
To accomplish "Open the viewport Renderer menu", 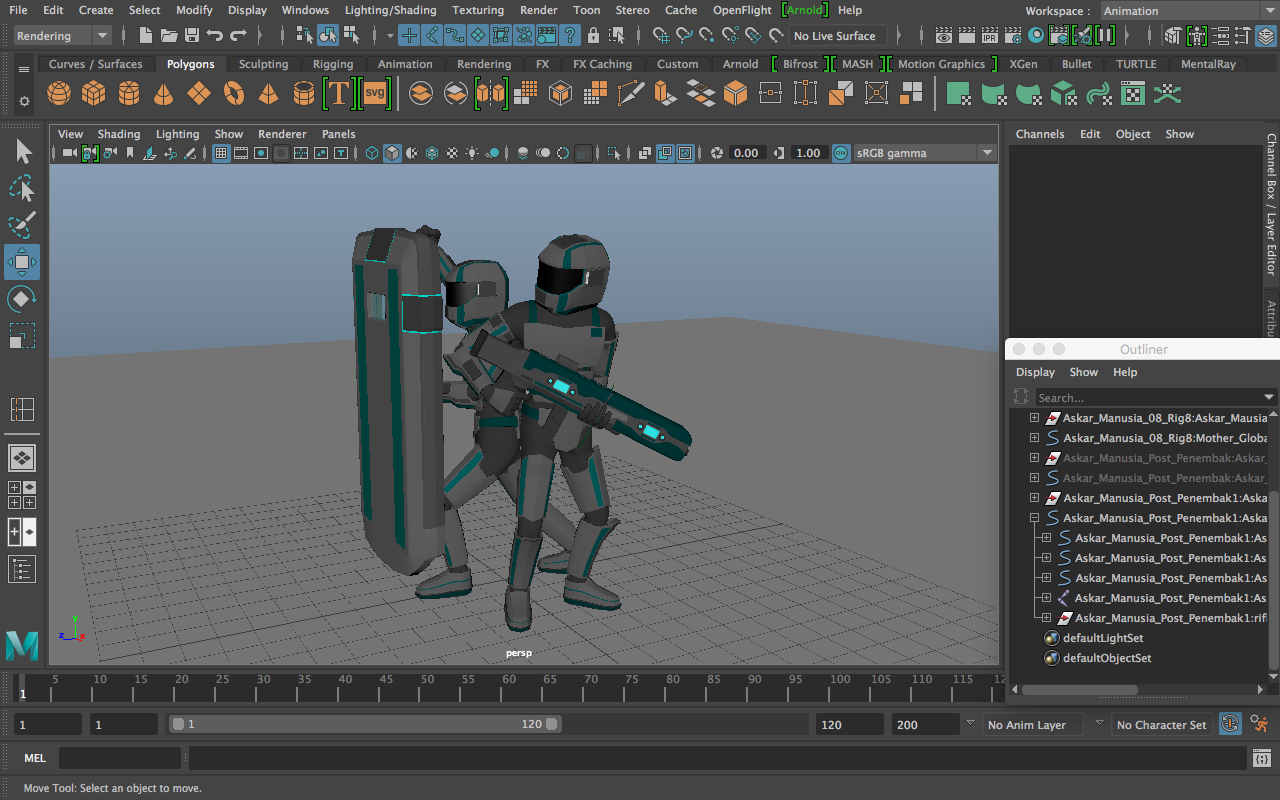I will 282,134.
